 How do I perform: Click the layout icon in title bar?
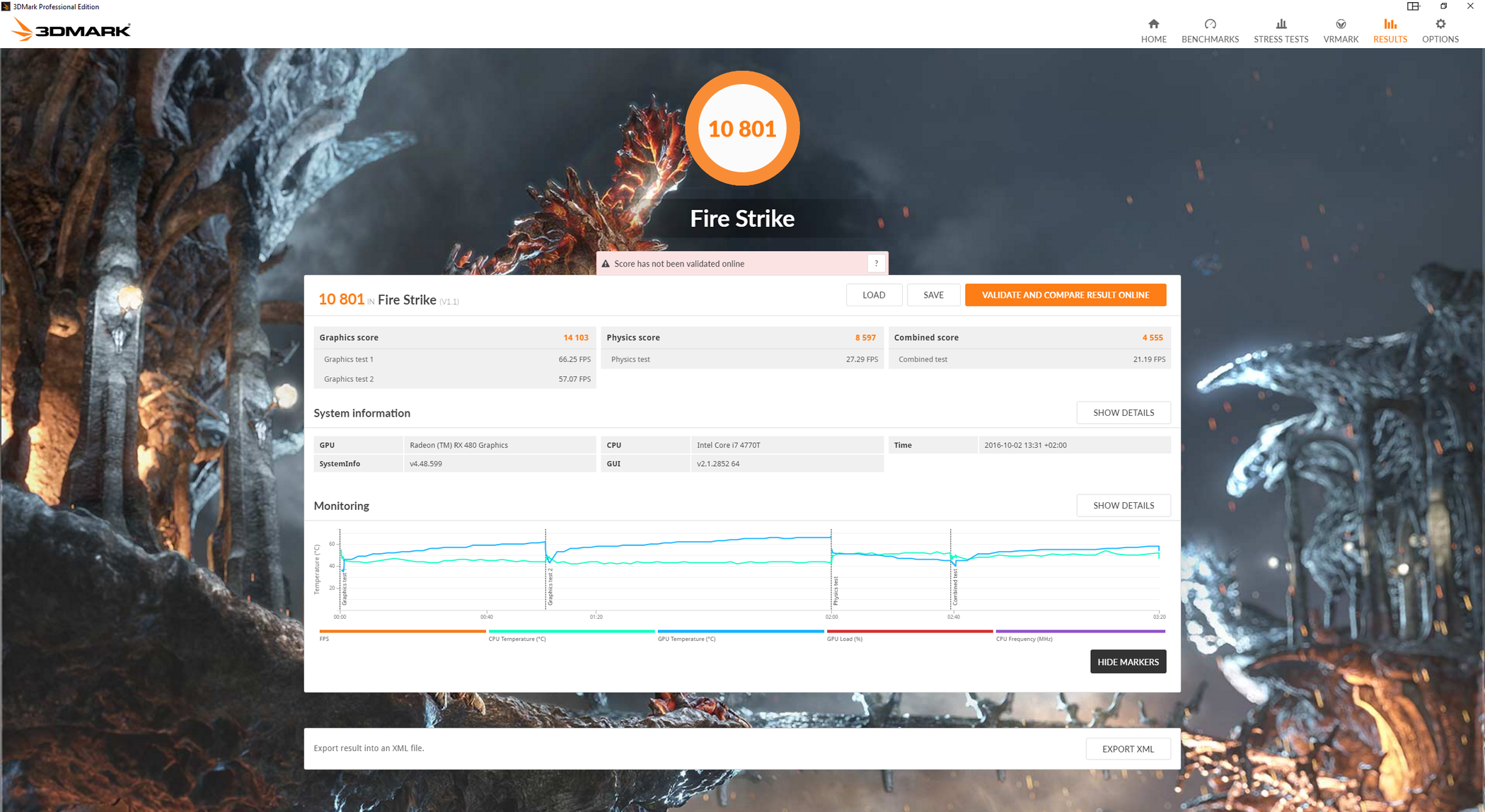pyautogui.click(x=1413, y=6)
